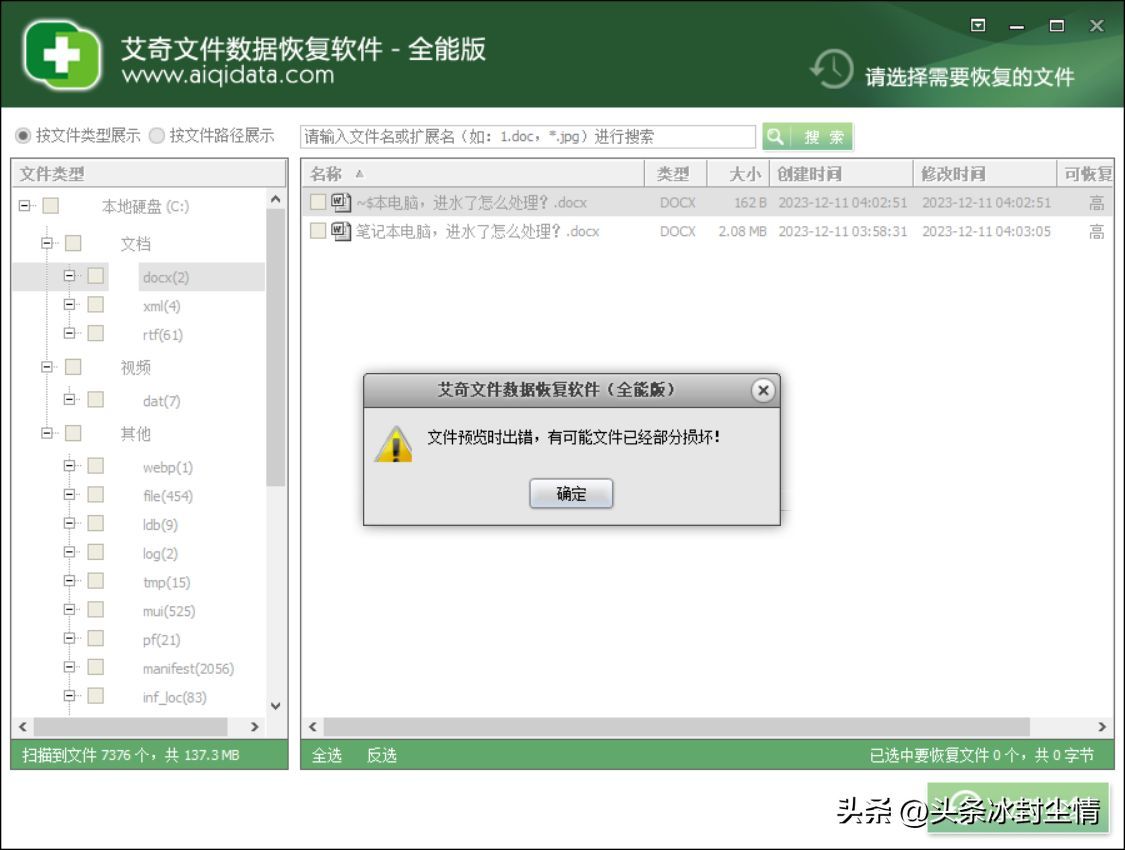The width and height of the screenshot is (1125, 850).
Task: Tick the xml(4) checkbox
Action: 95,305
